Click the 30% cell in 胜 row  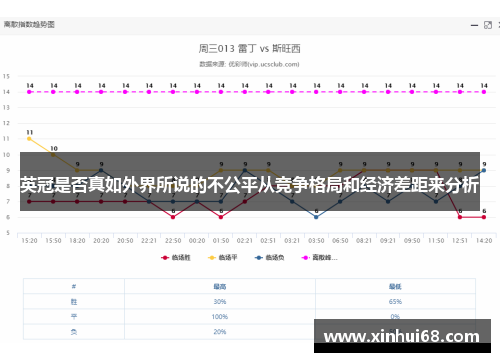point(220,302)
